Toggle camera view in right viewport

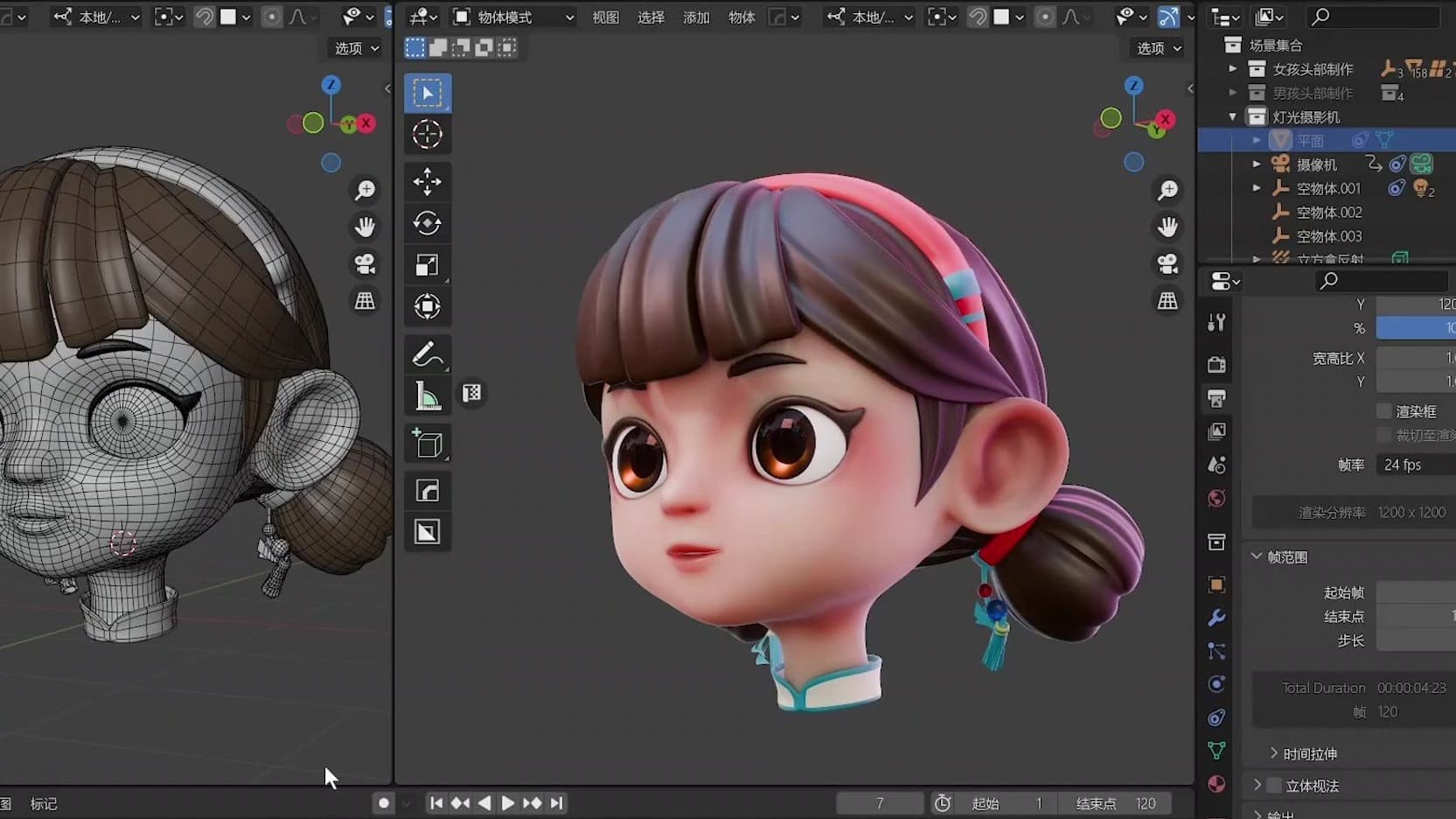pyautogui.click(x=1167, y=263)
